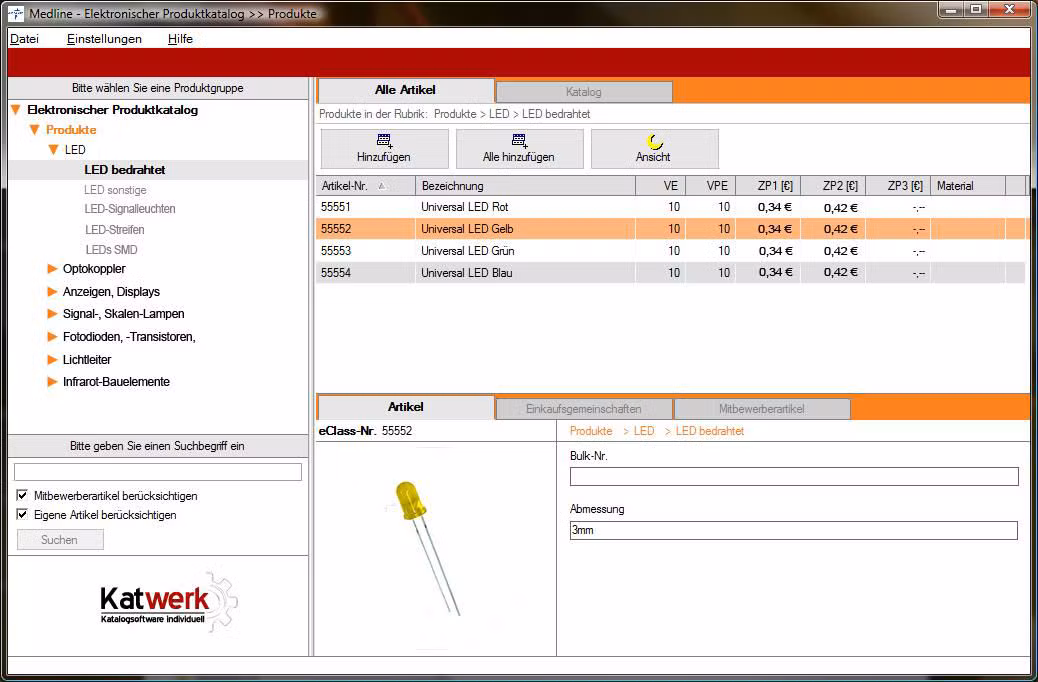Click the LED breadcrumb link in details

pos(643,431)
